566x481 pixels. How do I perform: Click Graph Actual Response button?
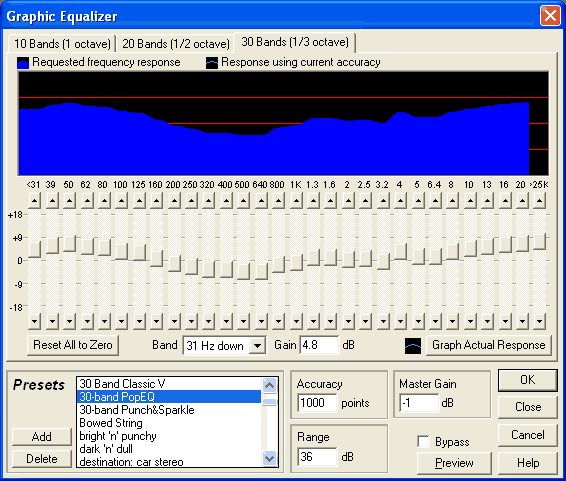click(x=489, y=345)
